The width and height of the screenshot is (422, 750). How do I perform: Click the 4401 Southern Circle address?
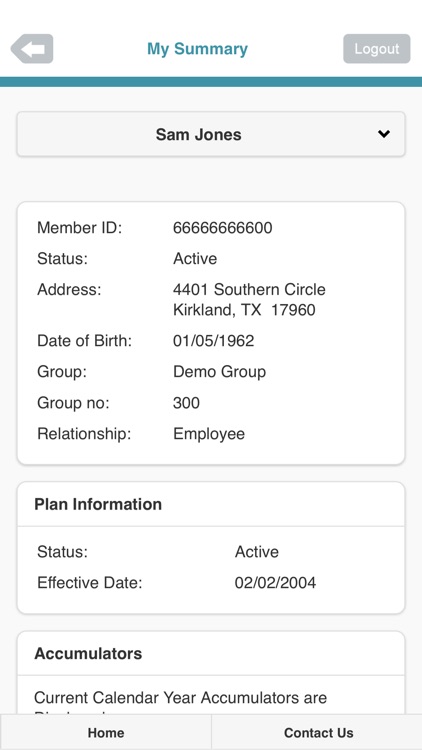pos(249,289)
